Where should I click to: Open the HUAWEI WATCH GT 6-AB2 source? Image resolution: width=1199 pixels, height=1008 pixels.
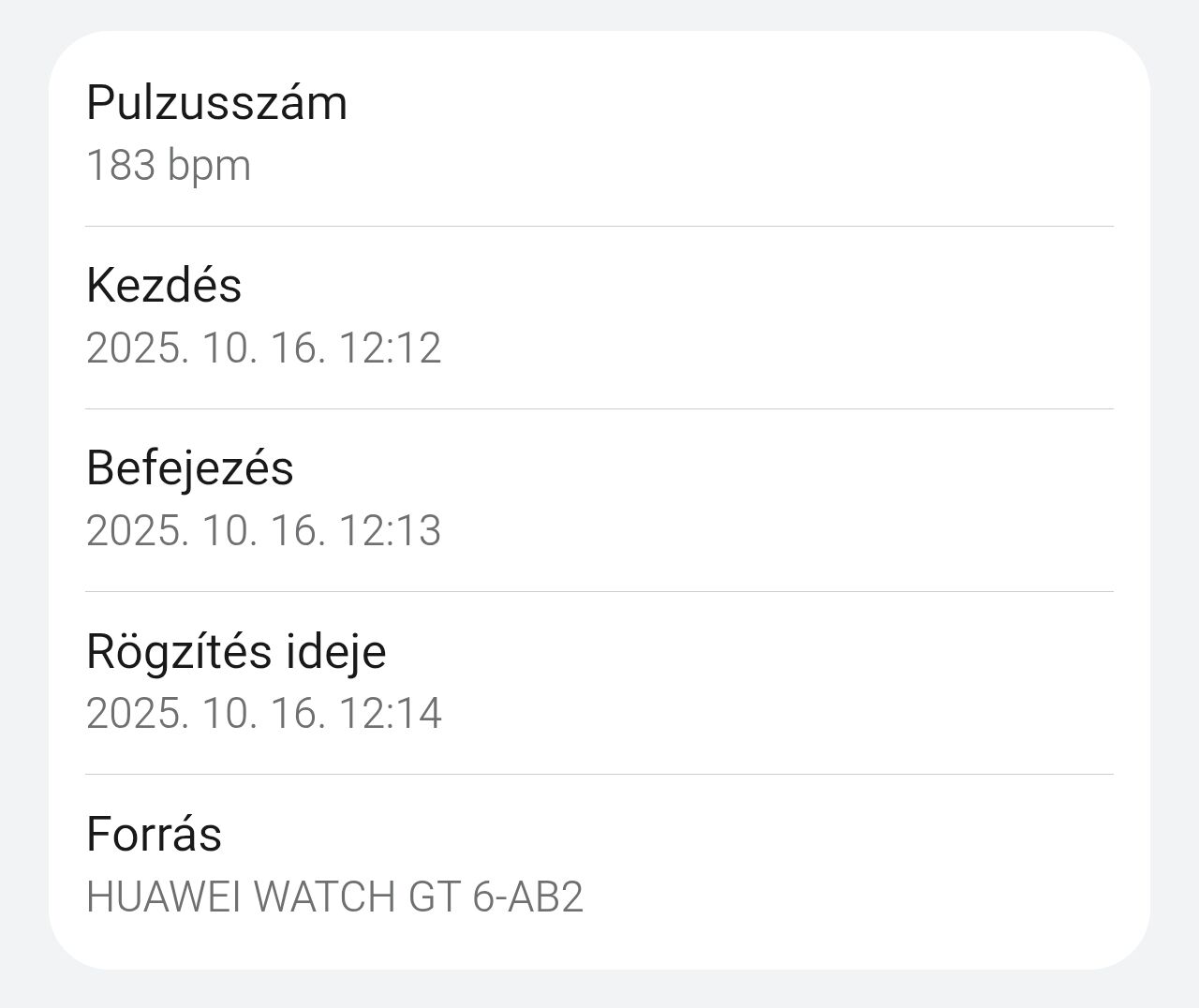pos(334,897)
